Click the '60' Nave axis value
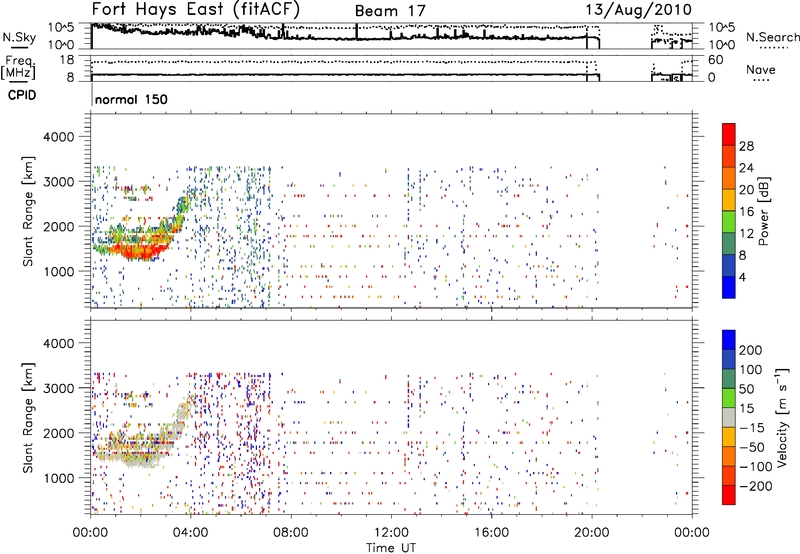The height and width of the screenshot is (554, 800). 715,60
